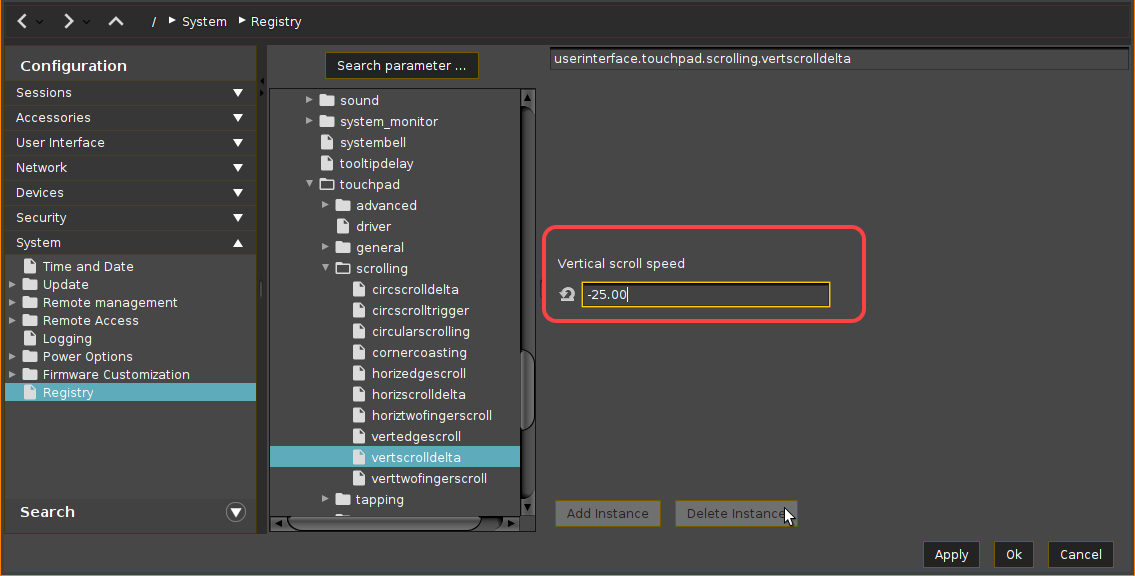Click the touchpad folder icon
The image size is (1135, 576).
[326, 185]
